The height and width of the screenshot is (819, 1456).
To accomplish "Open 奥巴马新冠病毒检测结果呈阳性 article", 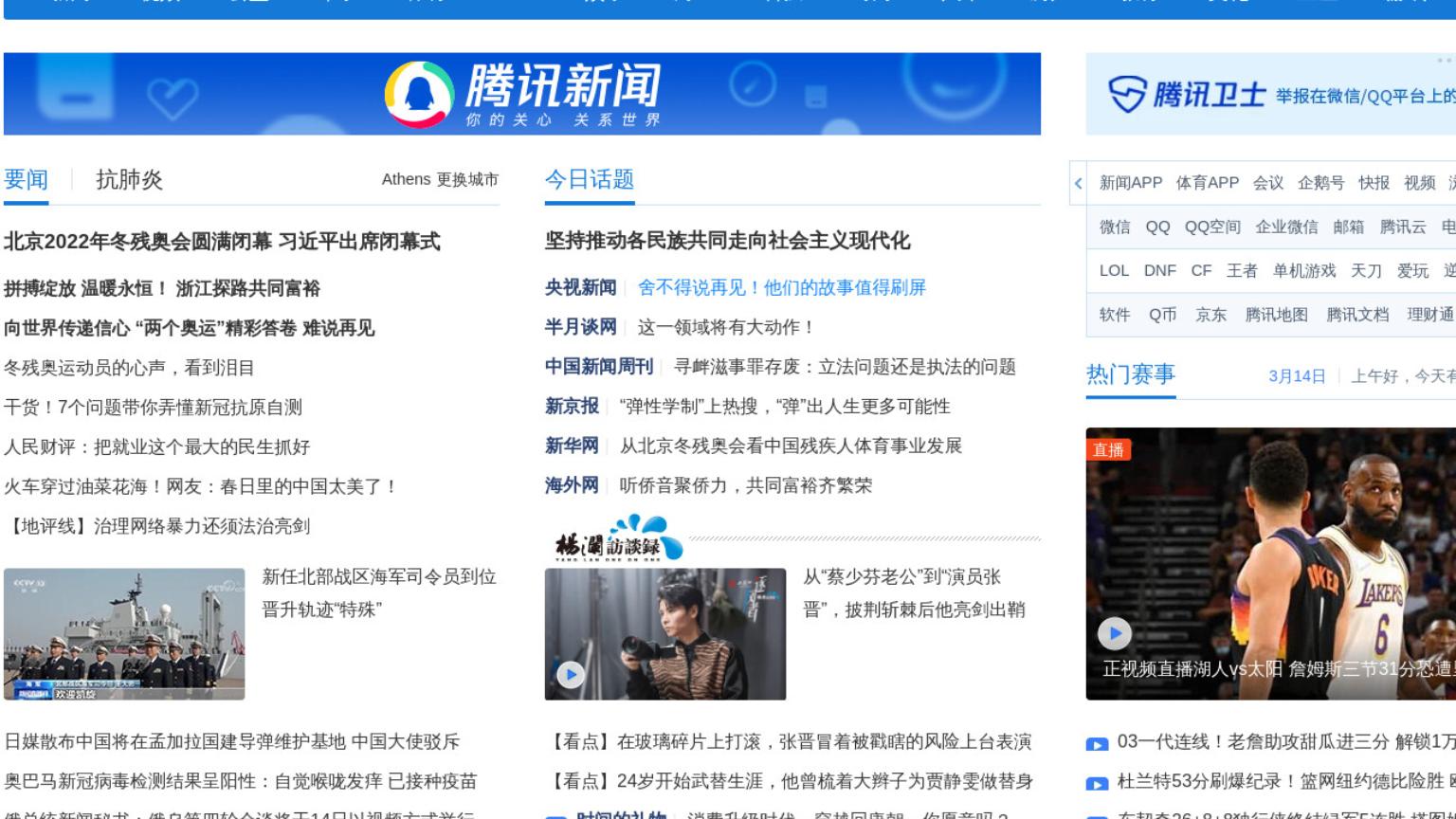I will point(241,781).
